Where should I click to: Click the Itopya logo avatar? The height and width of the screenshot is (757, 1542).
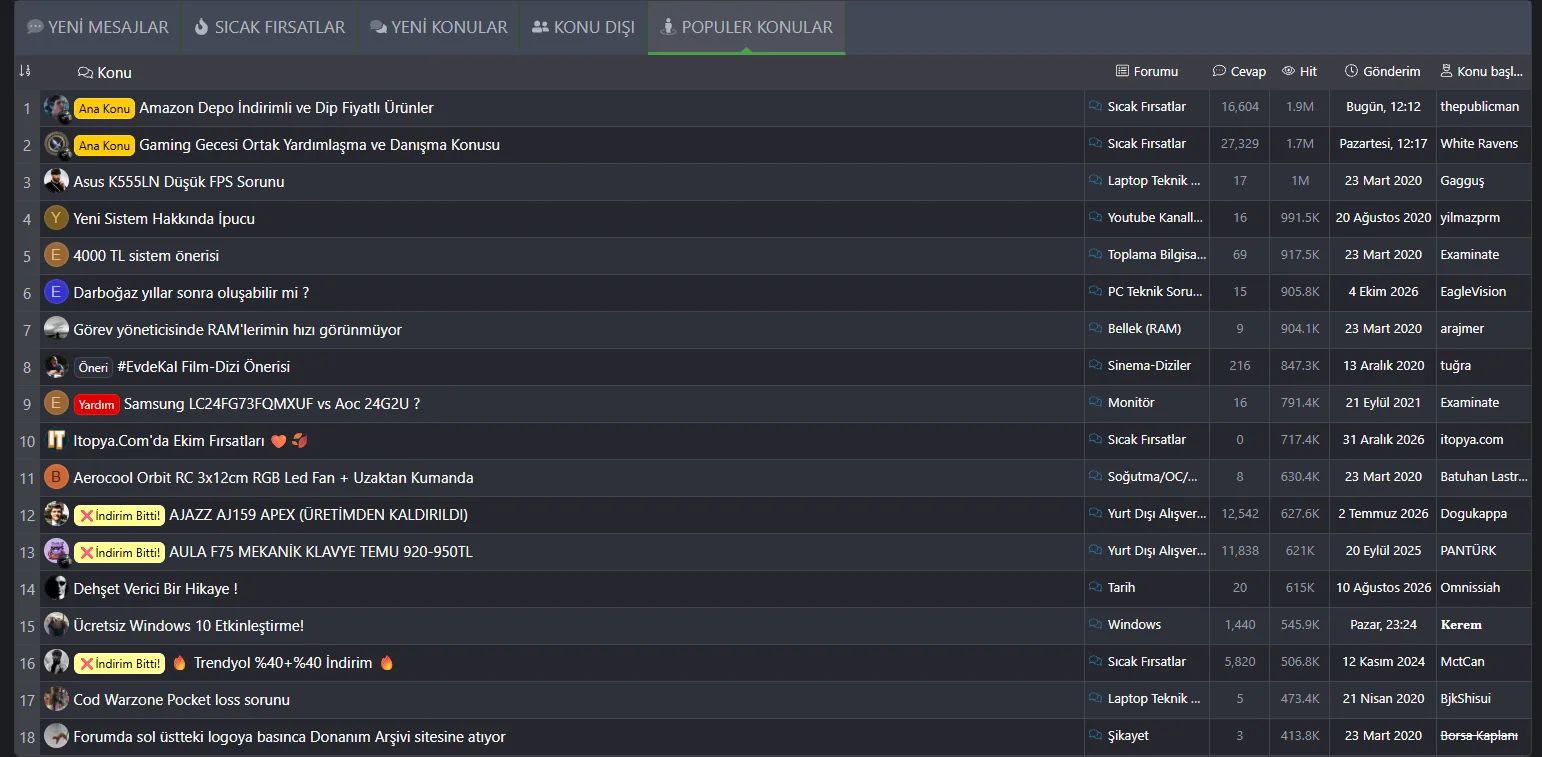click(56, 440)
